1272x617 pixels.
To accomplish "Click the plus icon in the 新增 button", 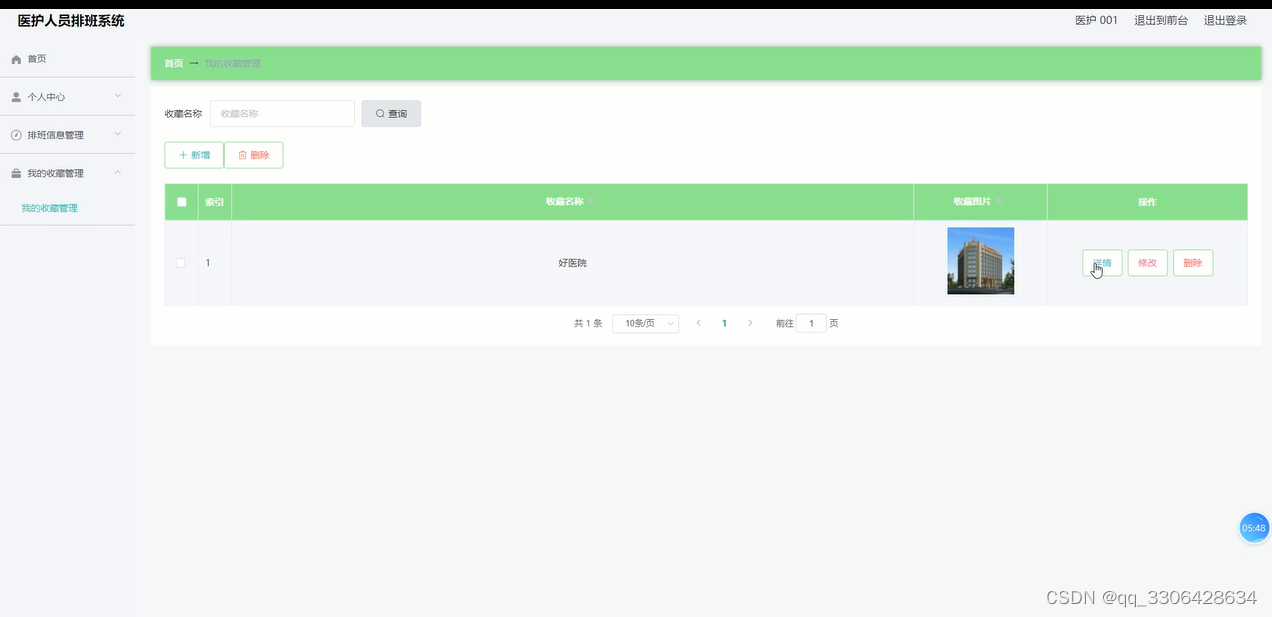I will [x=183, y=155].
